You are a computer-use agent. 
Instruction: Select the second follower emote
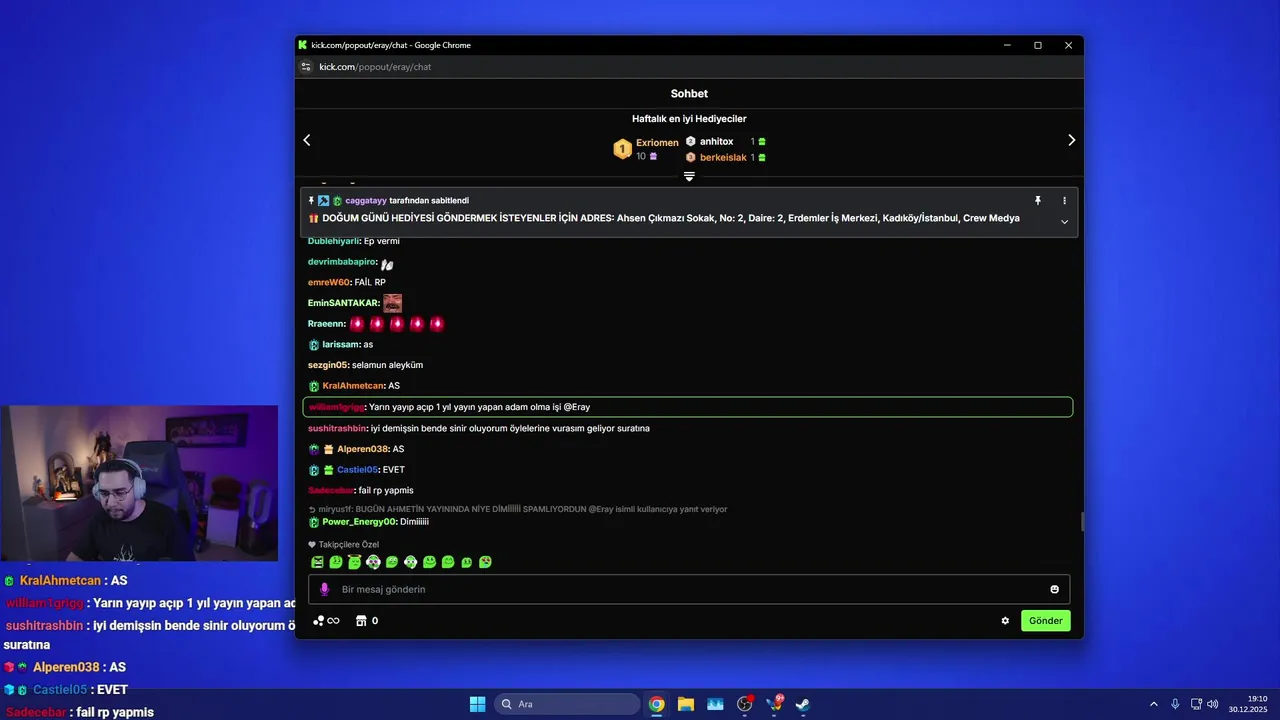tap(336, 562)
